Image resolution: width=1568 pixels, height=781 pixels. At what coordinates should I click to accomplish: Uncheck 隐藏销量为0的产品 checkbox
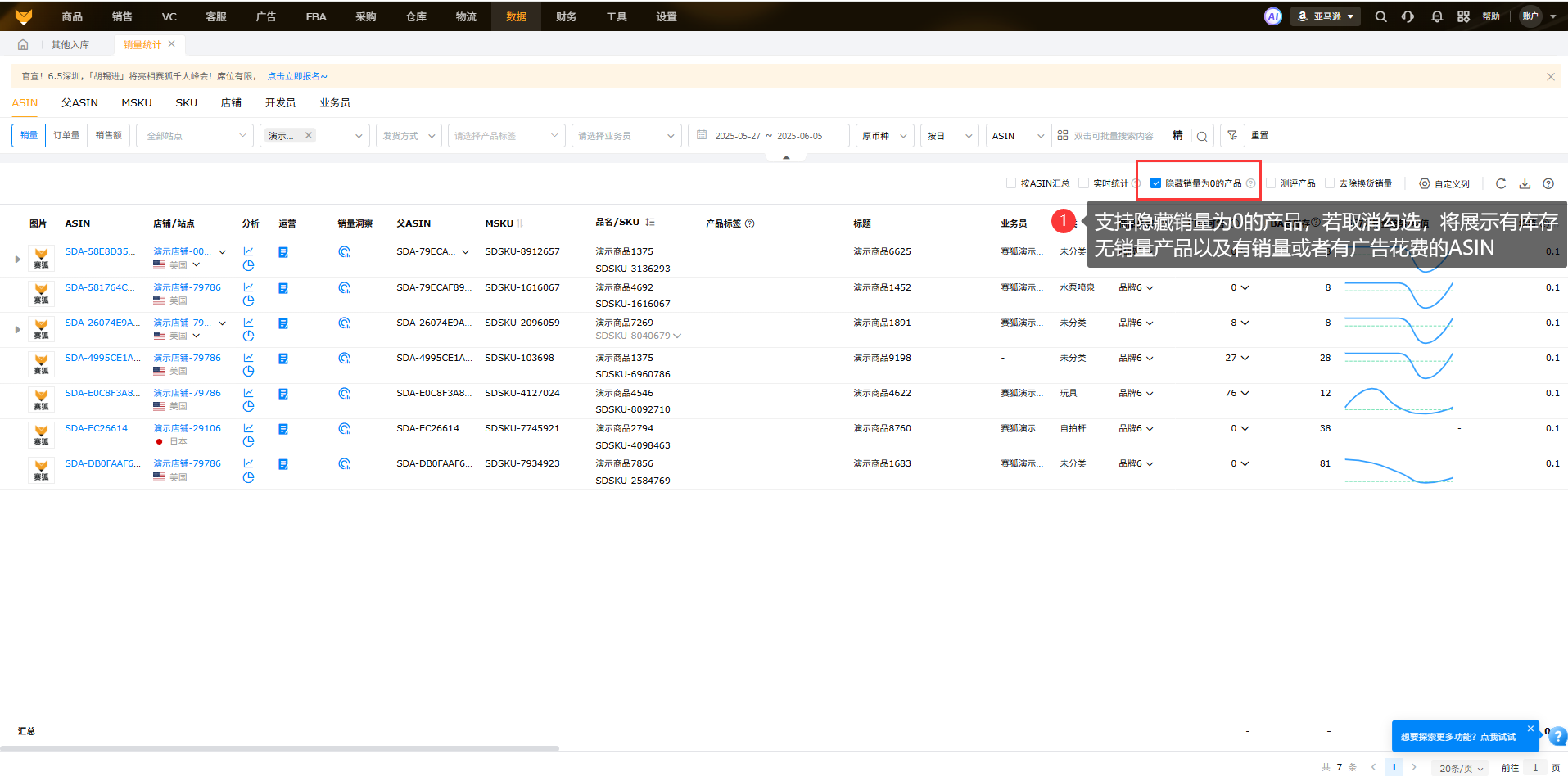pos(1156,183)
